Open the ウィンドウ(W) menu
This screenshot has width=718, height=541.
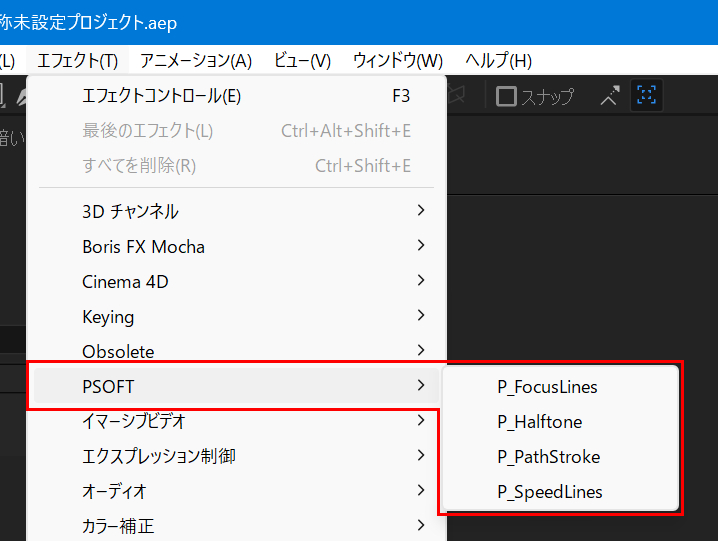[398, 60]
